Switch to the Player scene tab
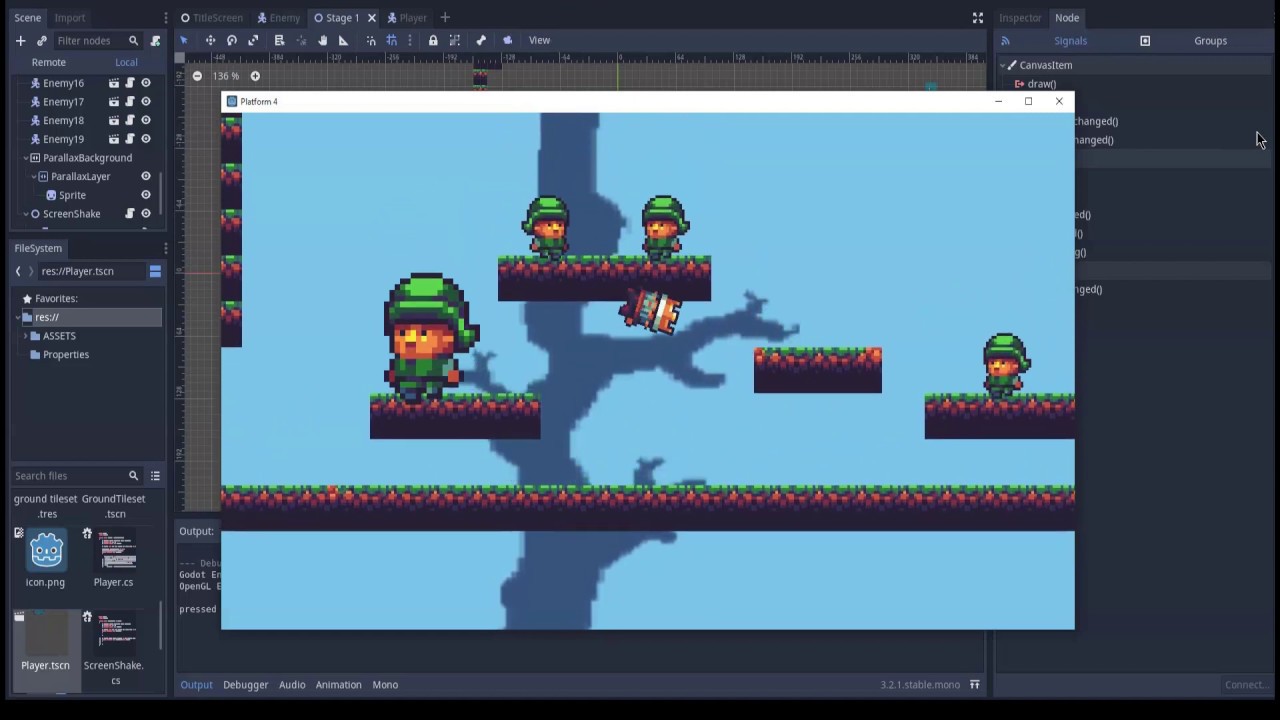 click(x=407, y=18)
